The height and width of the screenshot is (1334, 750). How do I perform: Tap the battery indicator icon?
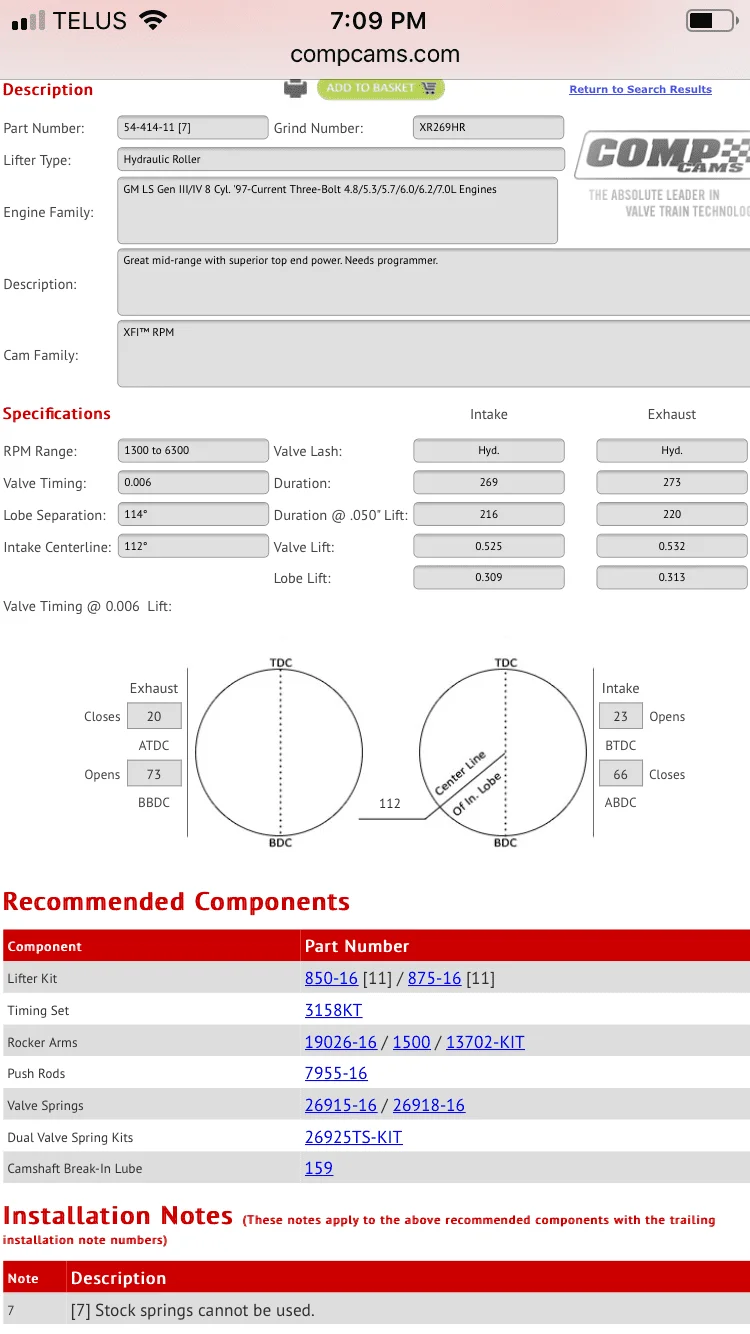pos(711,20)
